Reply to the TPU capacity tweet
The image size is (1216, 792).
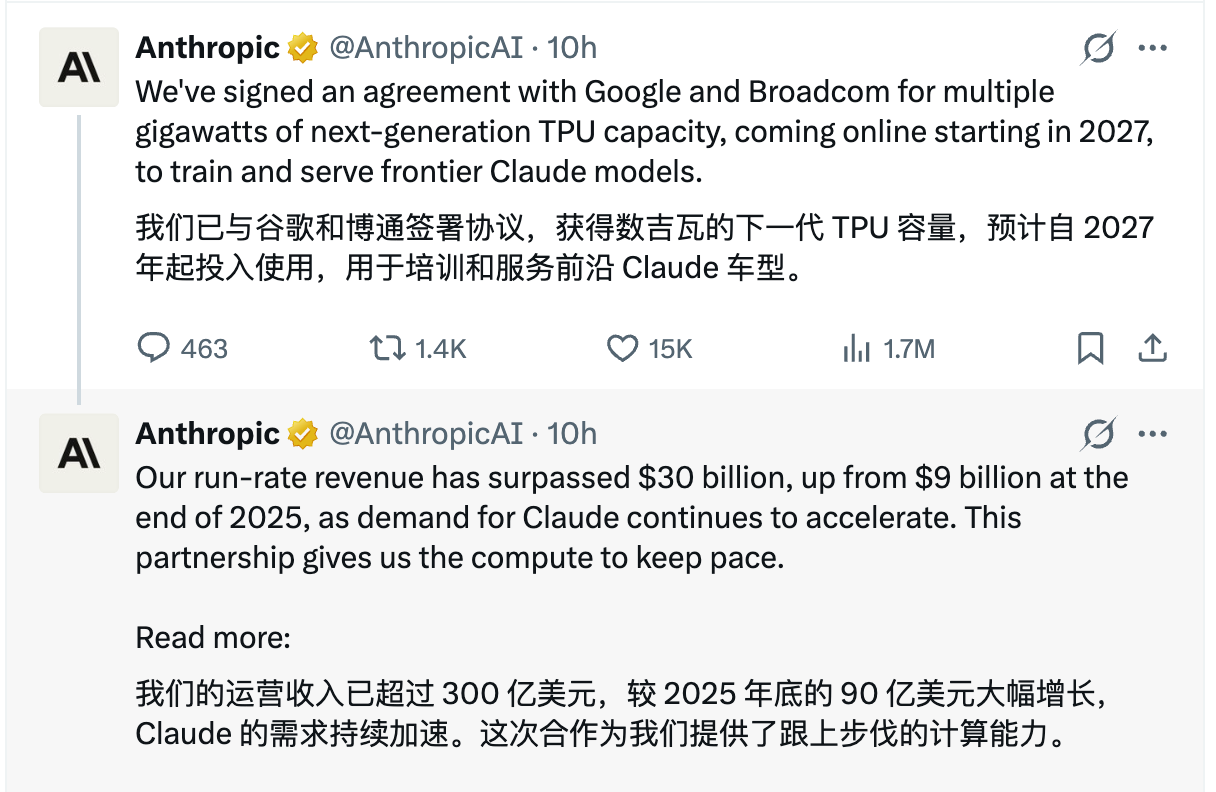pos(153,348)
